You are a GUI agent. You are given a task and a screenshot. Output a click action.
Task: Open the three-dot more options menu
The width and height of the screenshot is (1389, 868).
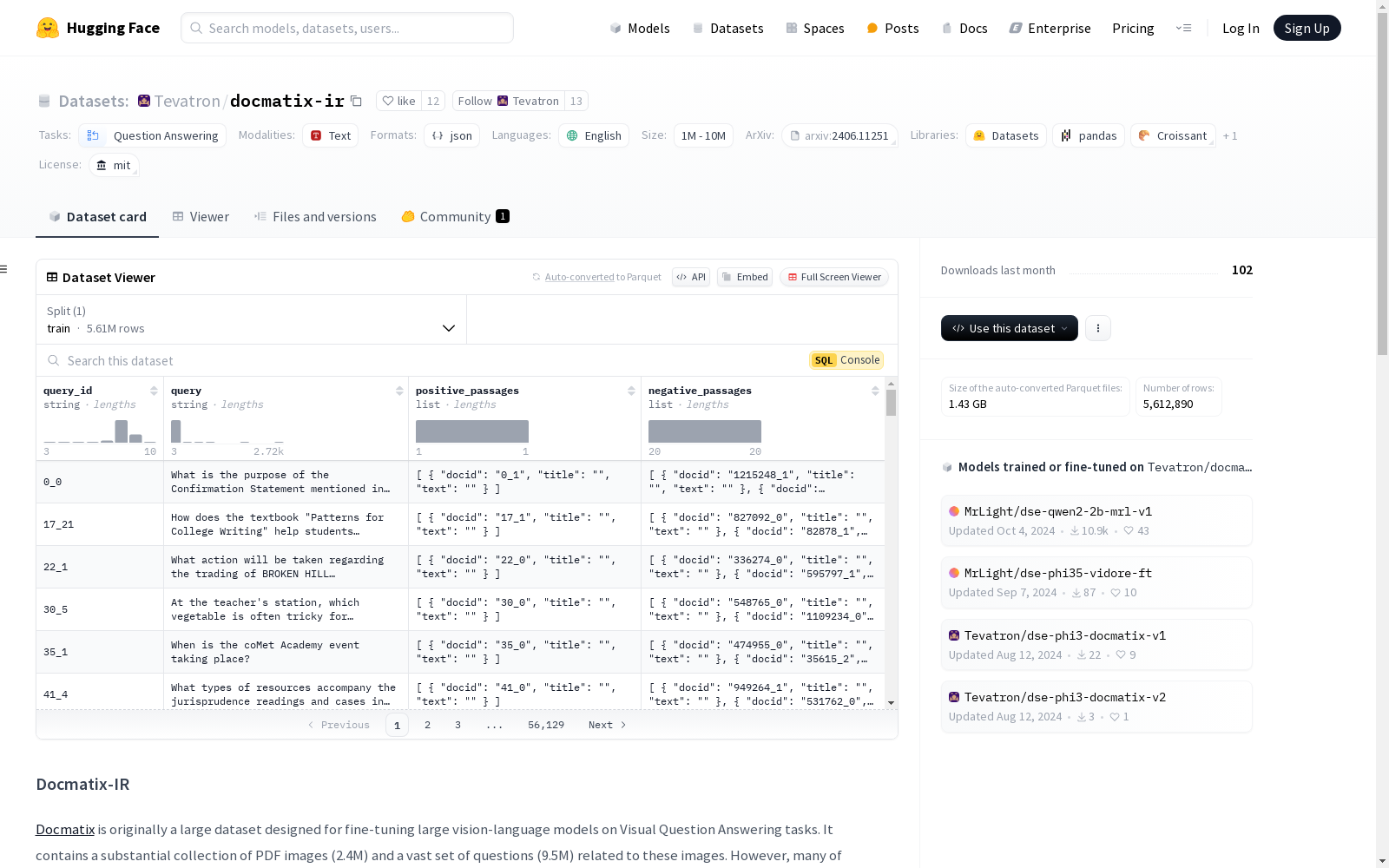(x=1098, y=328)
